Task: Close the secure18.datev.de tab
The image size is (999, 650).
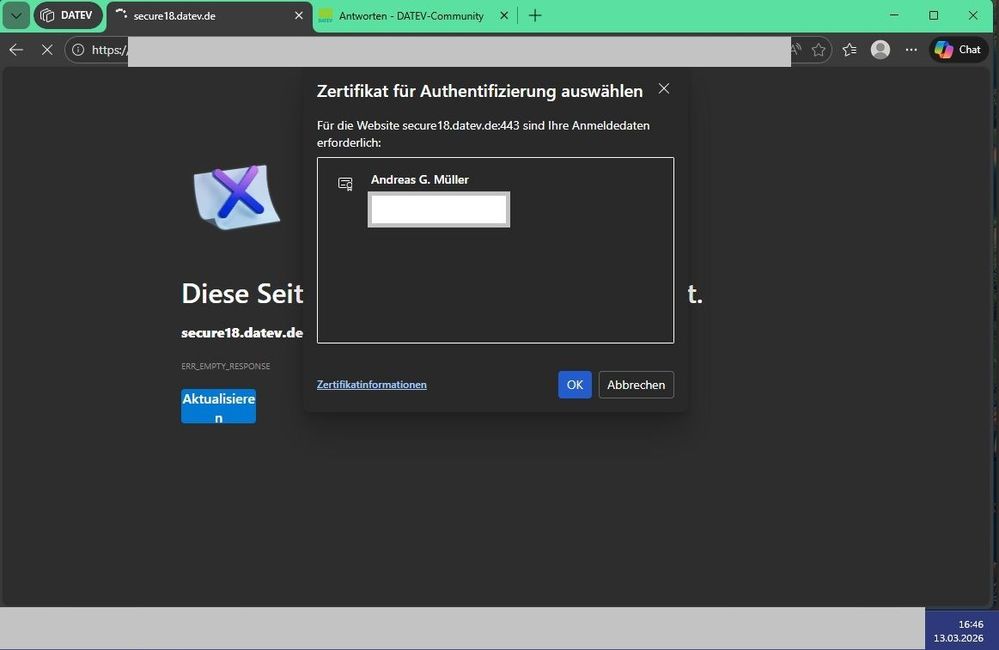Action: [x=299, y=15]
